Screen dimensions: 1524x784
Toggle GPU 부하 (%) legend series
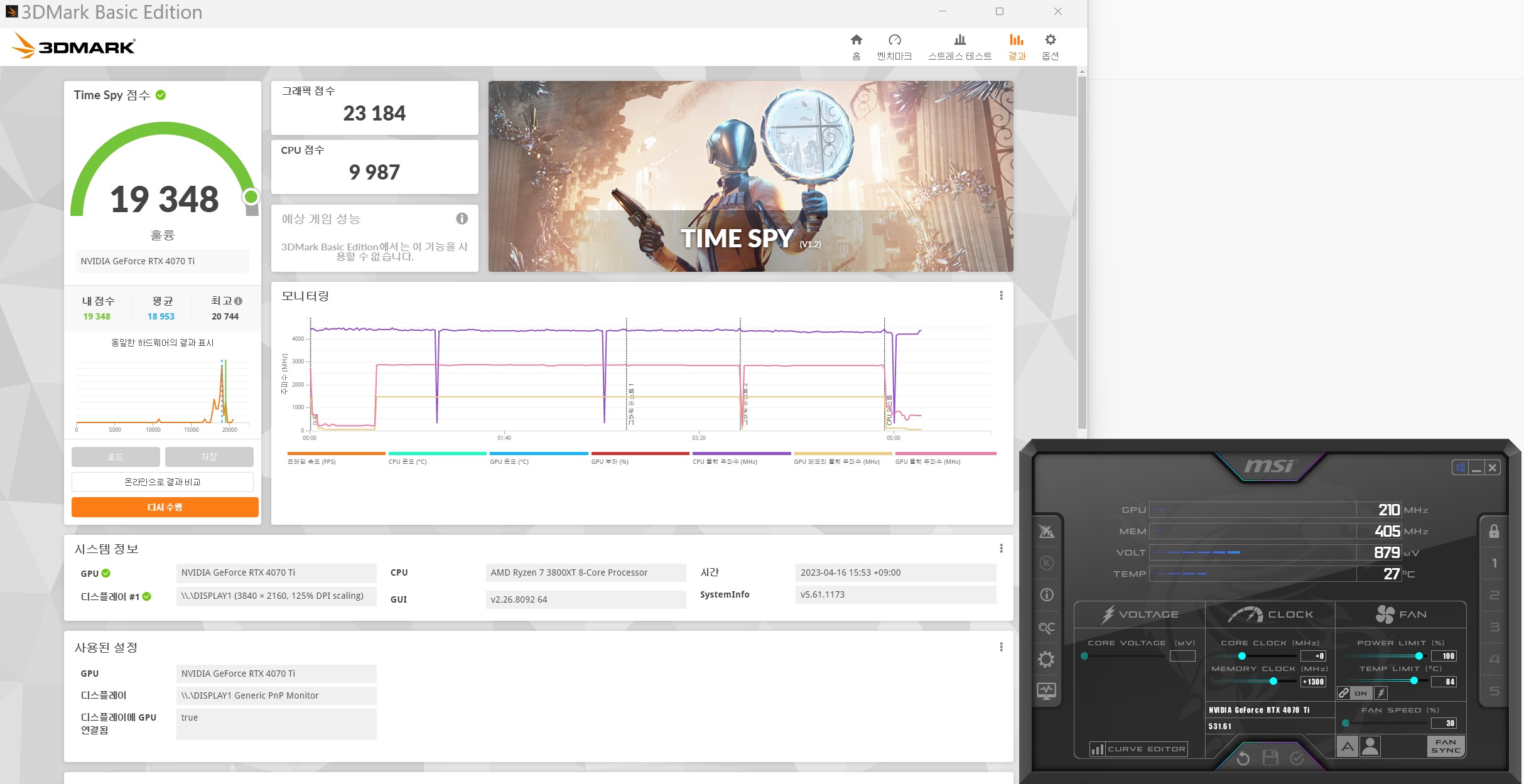coord(640,458)
